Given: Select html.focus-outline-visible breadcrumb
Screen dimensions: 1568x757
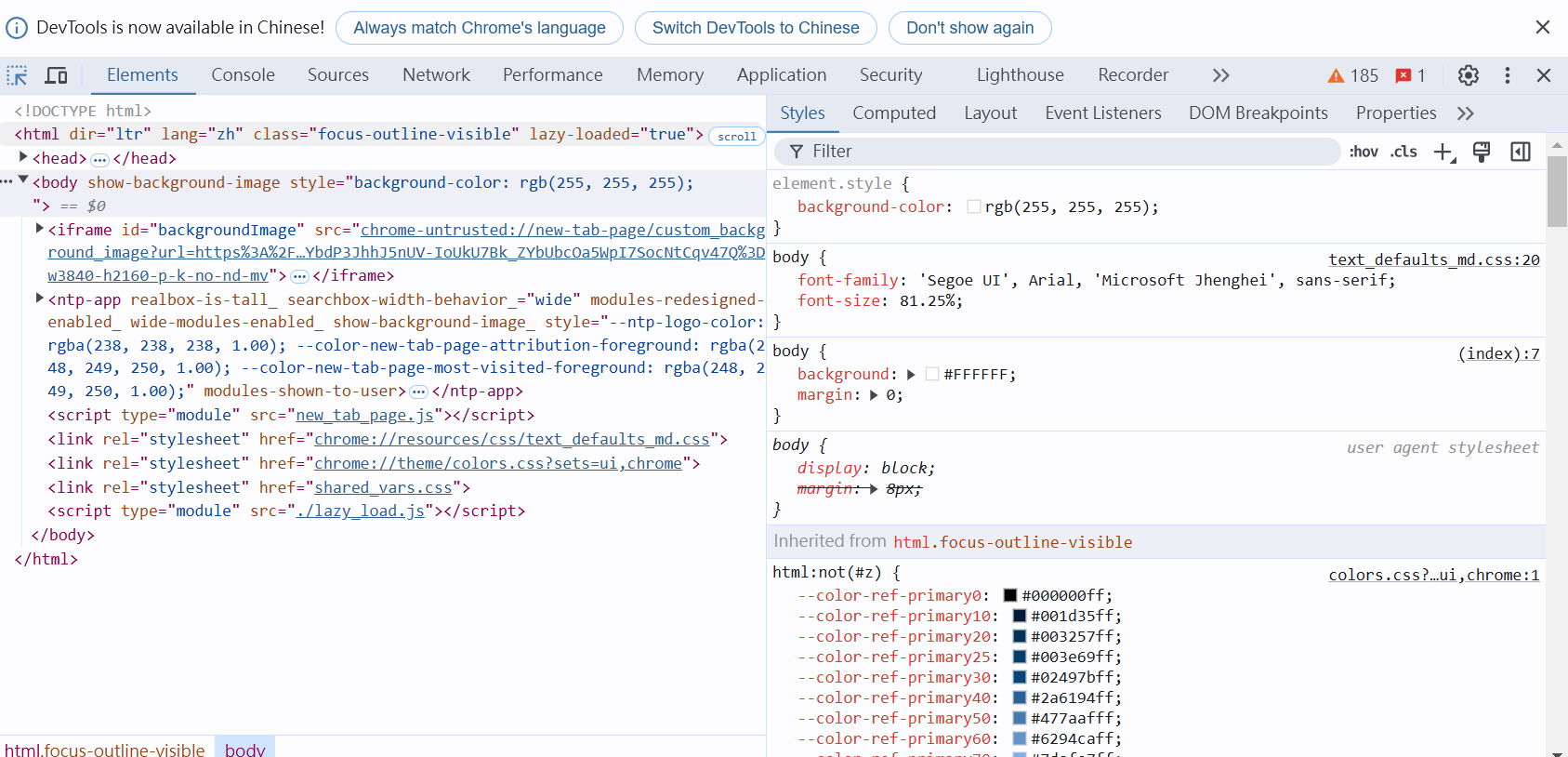Looking at the screenshot, I should pyautogui.click(x=104, y=750).
